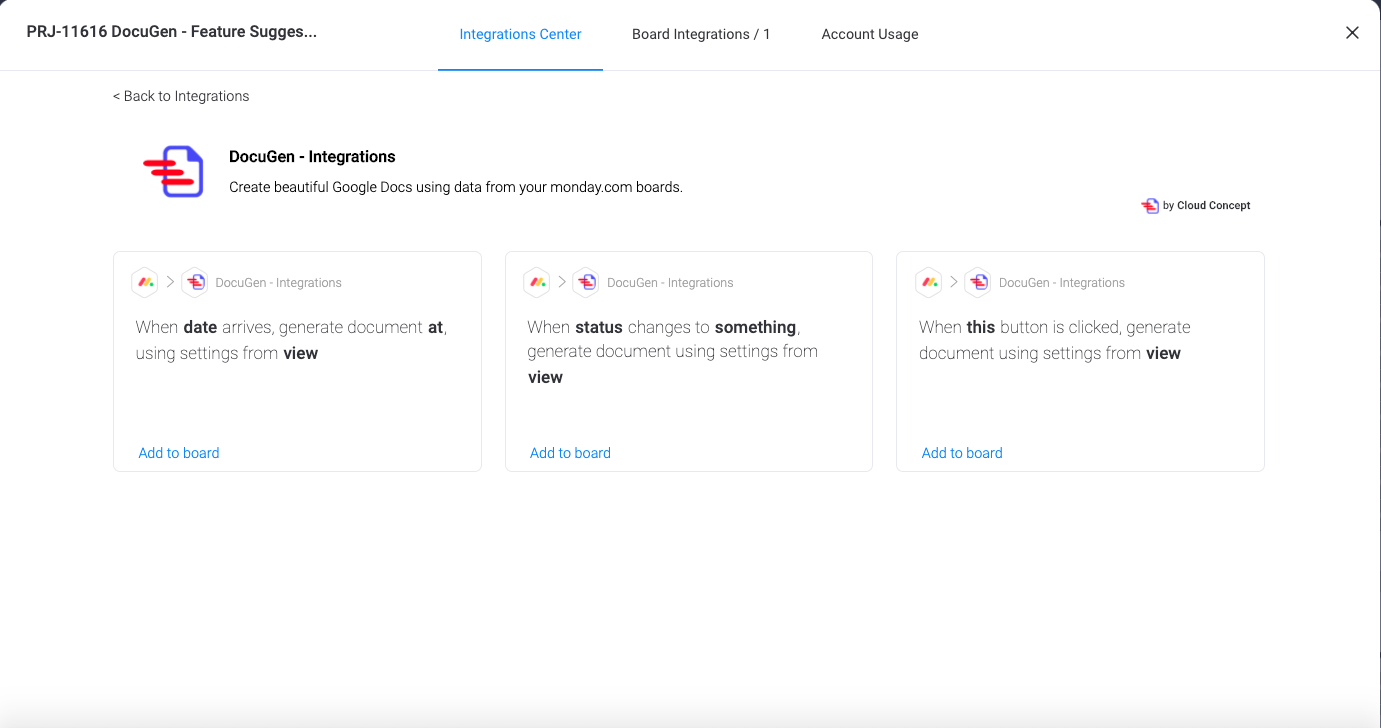Click monday.com icon on status recipe card
1381x728 pixels.
coord(537,282)
